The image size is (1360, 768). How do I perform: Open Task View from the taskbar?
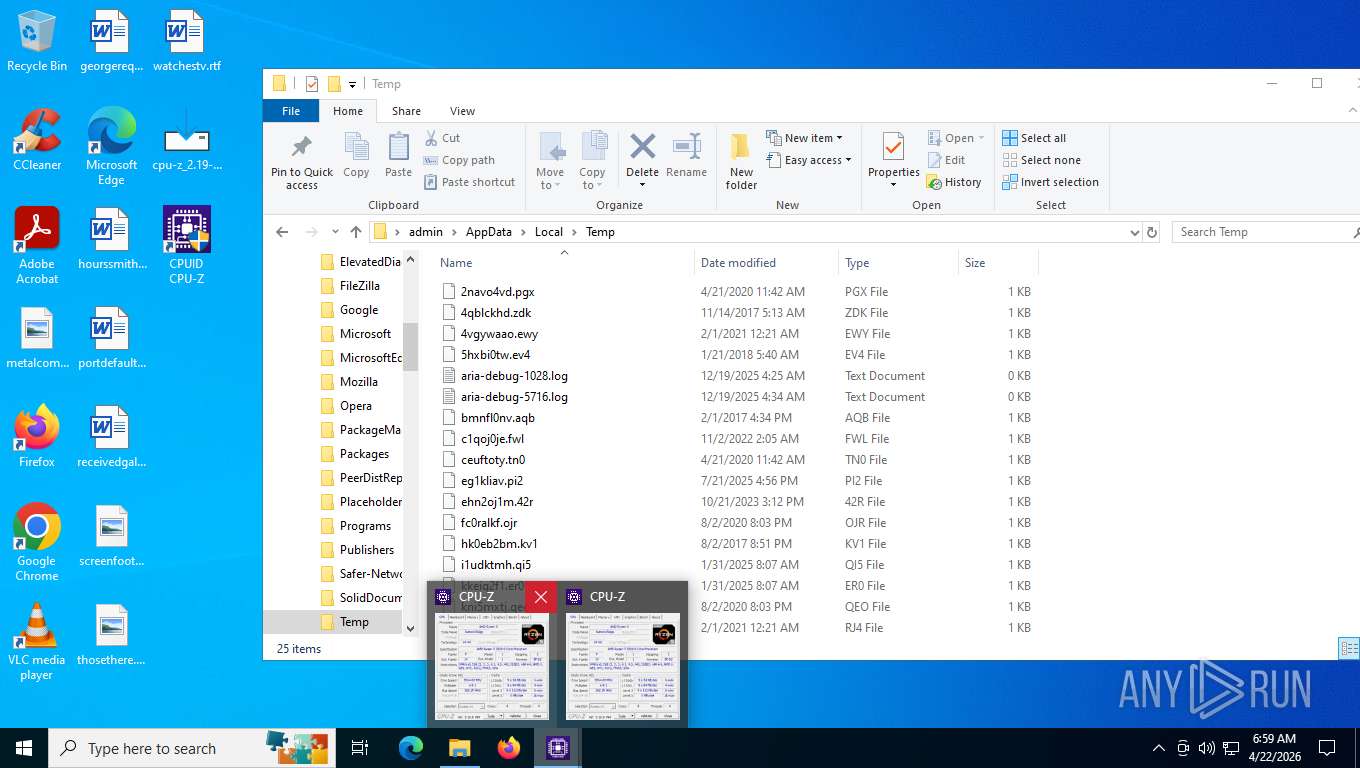click(360, 748)
